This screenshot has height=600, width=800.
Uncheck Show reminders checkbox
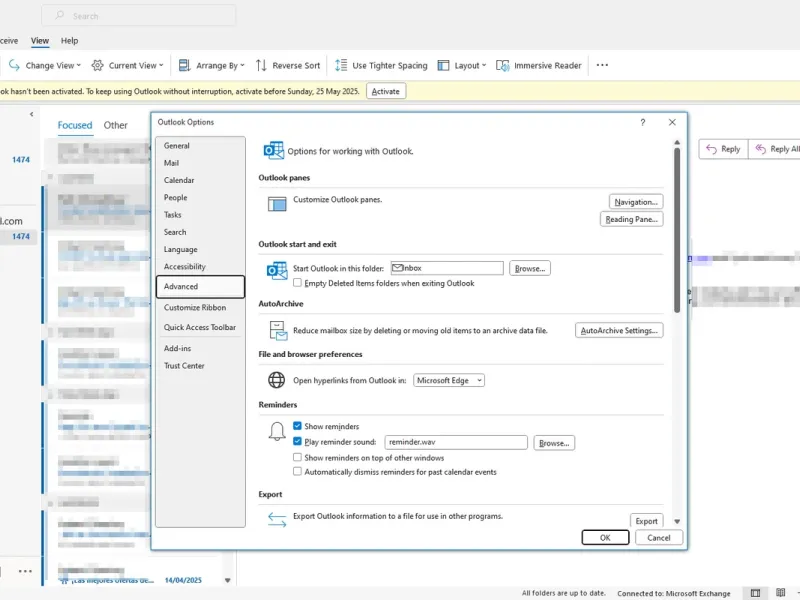click(297, 426)
